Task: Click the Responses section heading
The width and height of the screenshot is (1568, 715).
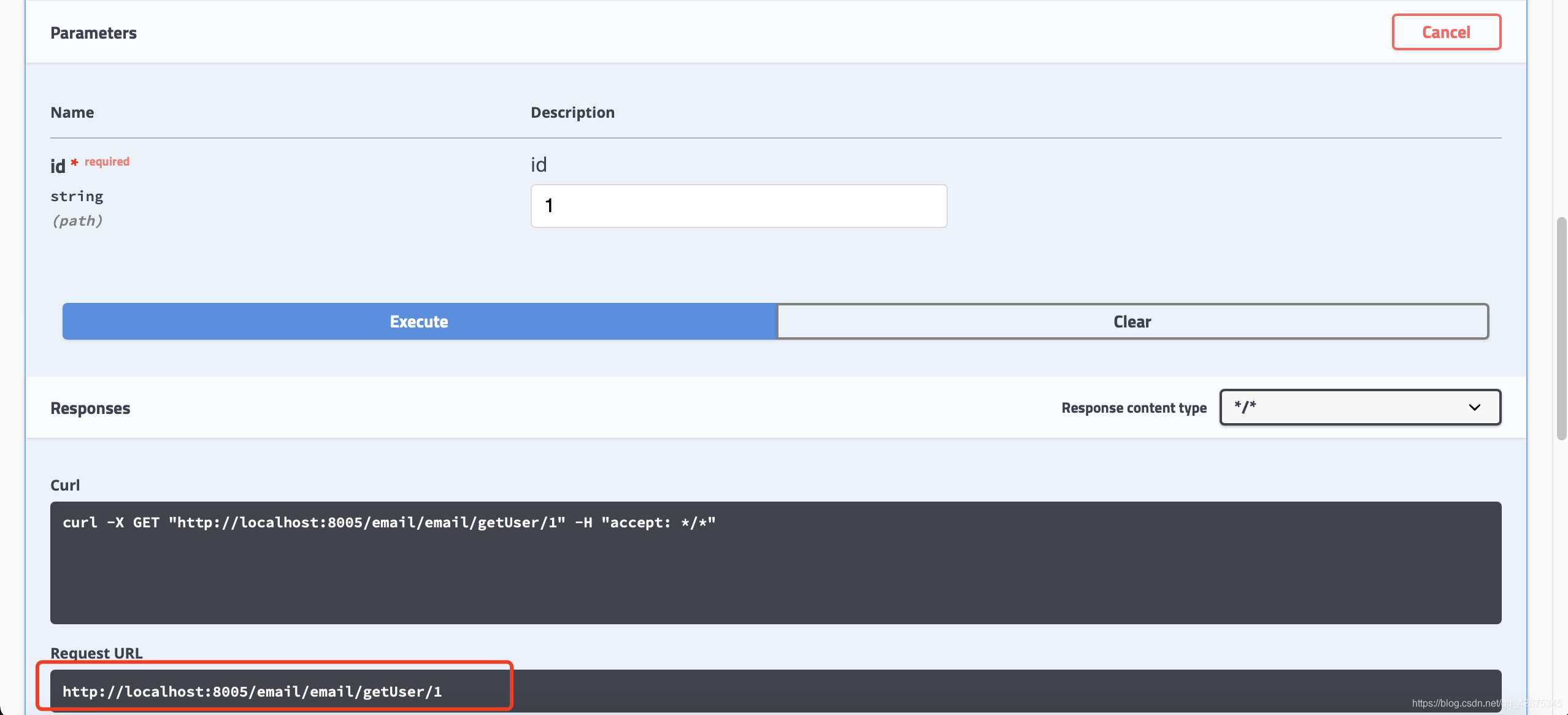Action: [90, 408]
